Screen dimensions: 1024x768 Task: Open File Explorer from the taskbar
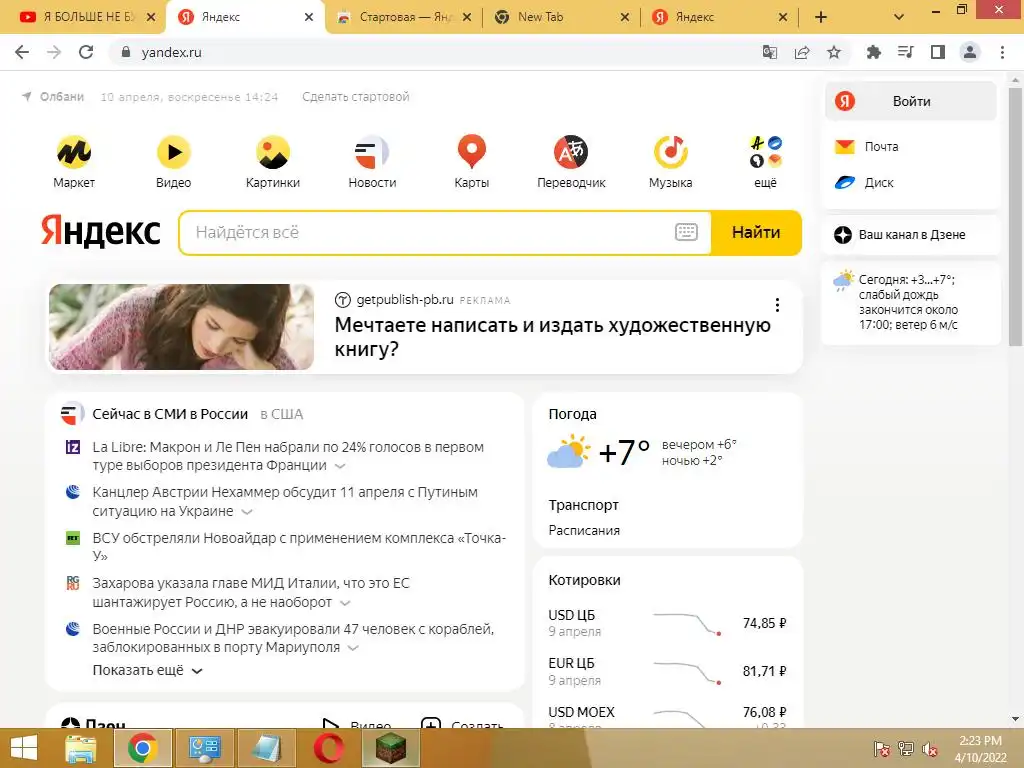point(81,748)
